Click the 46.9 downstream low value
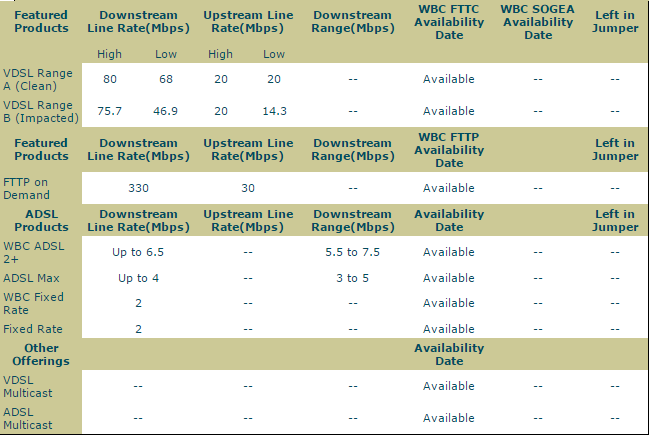This screenshot has height=438, width=649. pos(165,111)
